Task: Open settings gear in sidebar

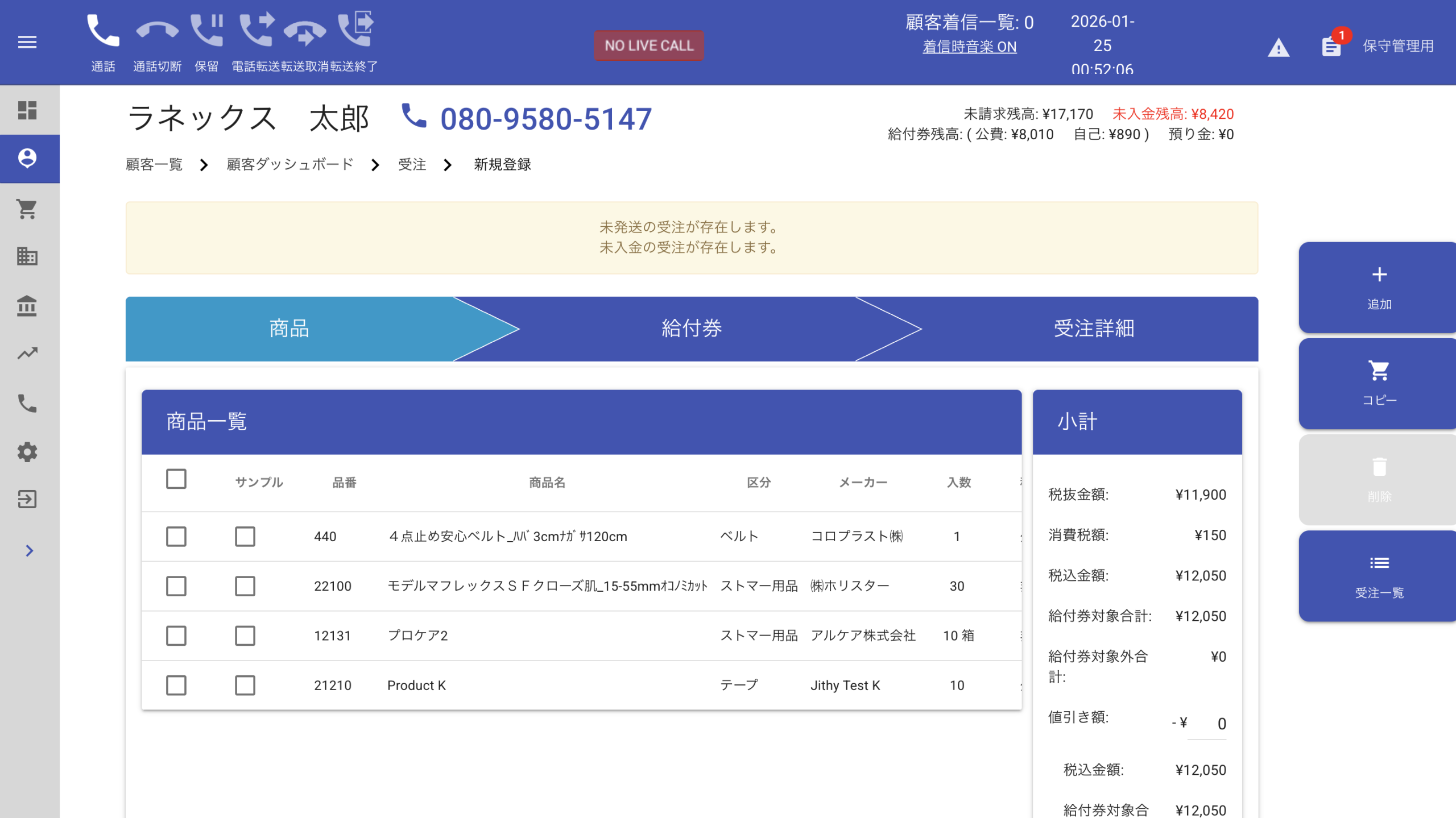Action: [x=27, y=452]
